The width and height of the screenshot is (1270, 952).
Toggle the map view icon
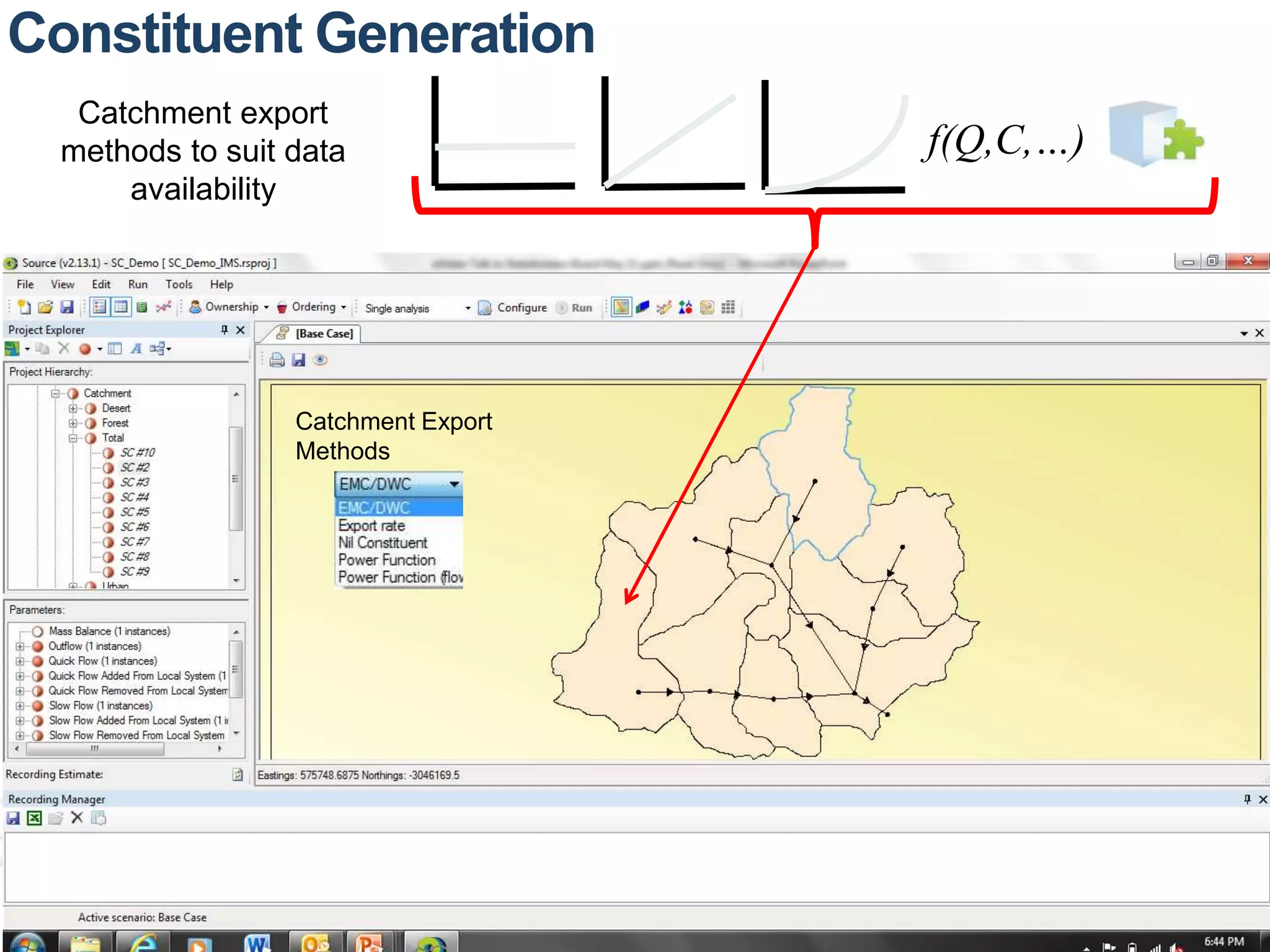(621, 307)
